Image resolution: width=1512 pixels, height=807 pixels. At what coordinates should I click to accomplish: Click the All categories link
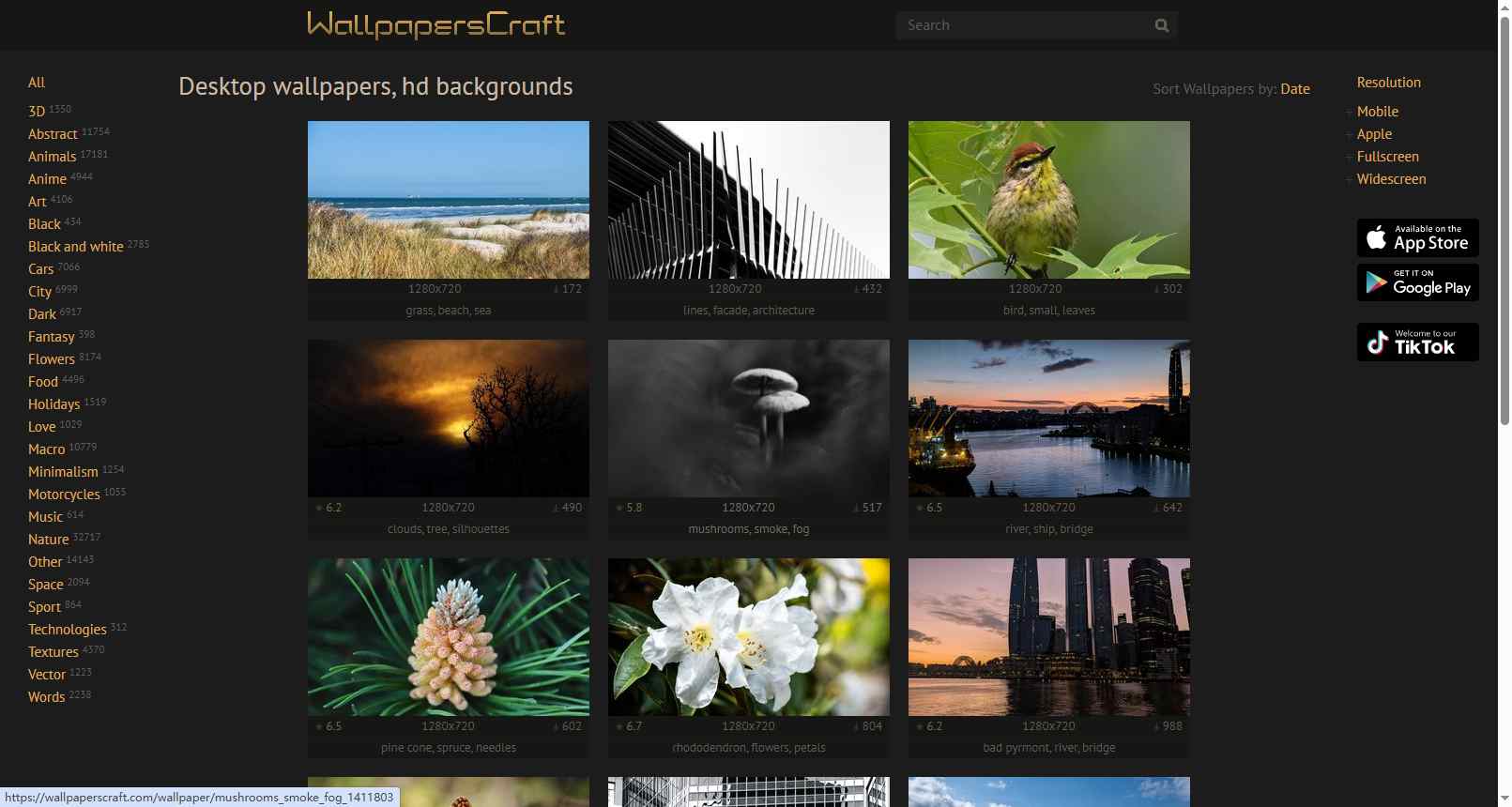[37, 83]
